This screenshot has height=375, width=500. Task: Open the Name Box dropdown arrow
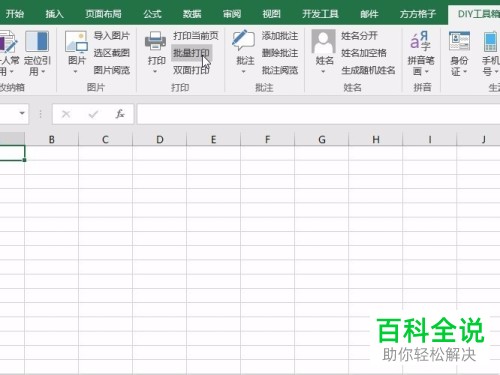22,113
